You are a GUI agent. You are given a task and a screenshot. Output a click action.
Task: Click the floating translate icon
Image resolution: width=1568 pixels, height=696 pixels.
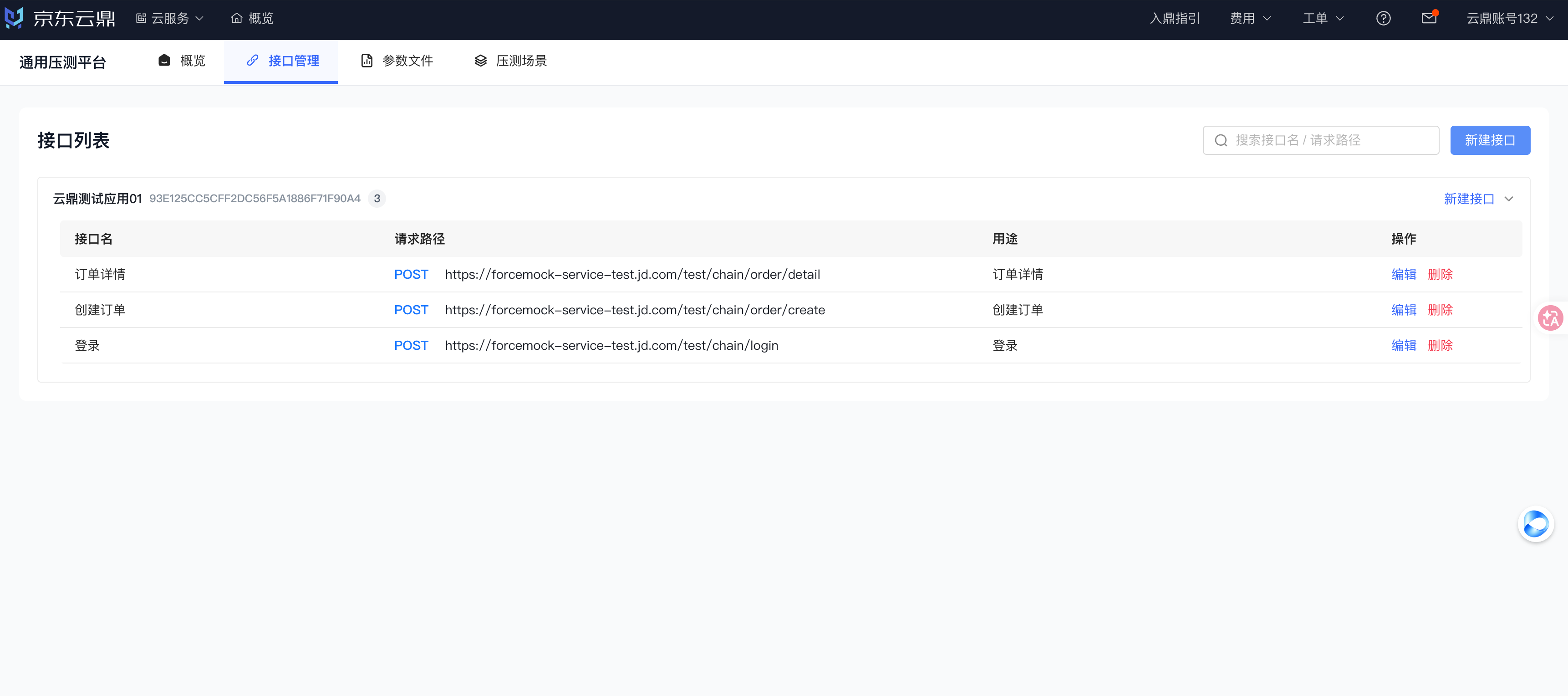pyautogui.click(x=1550, y=318)
